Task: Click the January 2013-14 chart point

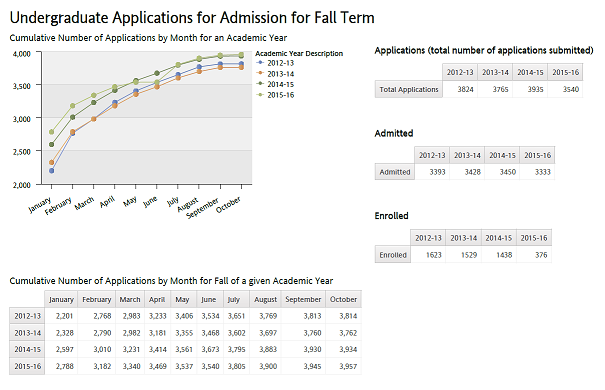Action: [52, 162]
